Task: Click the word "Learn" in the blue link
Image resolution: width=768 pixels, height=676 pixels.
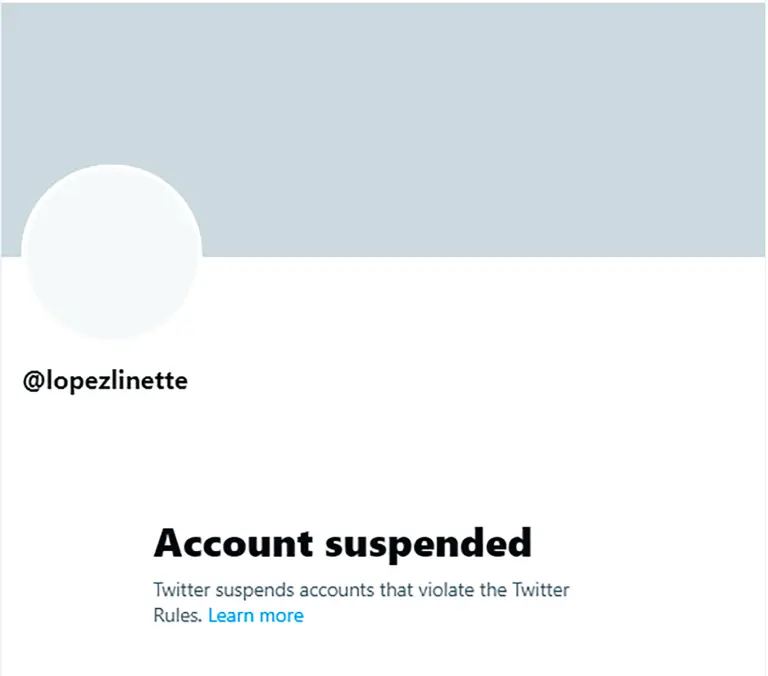Action: pyautogui.click(x=231, y=615)
